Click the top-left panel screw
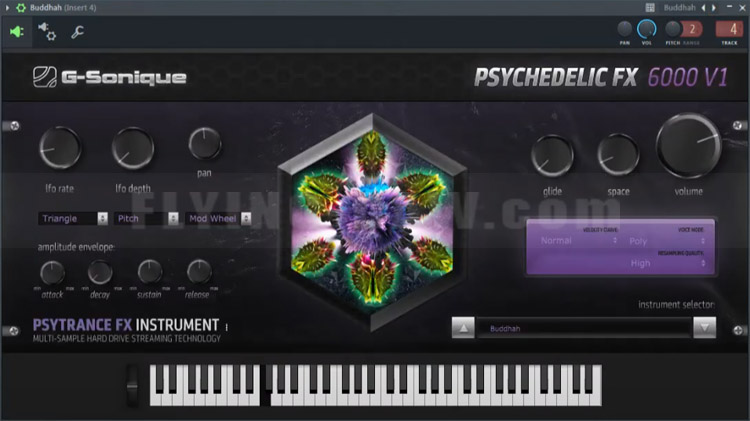This screenshot has height=421, width=750. (14, 126)
